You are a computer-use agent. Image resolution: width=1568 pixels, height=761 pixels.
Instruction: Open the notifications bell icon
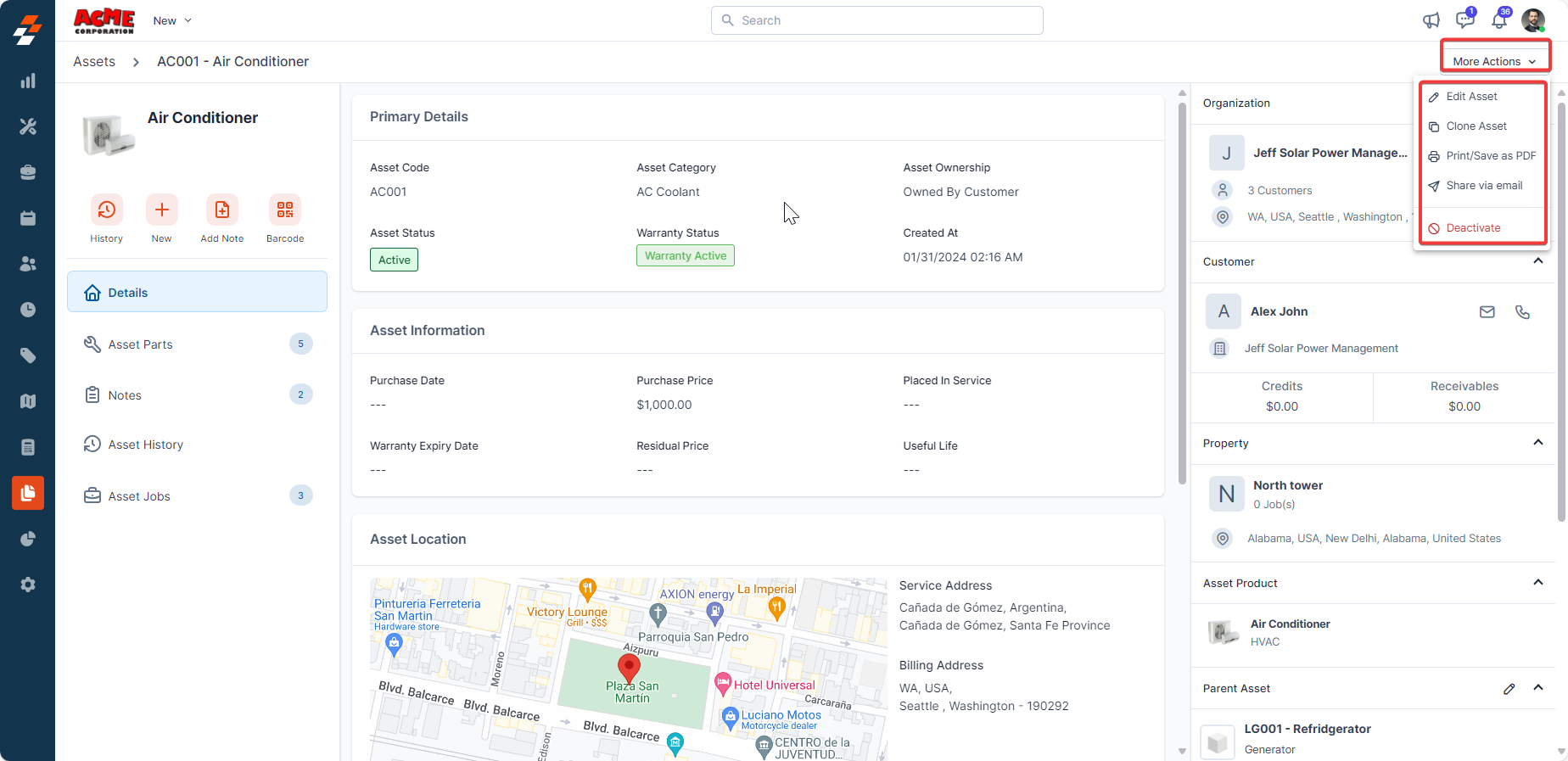click(x=1499, y=20)
